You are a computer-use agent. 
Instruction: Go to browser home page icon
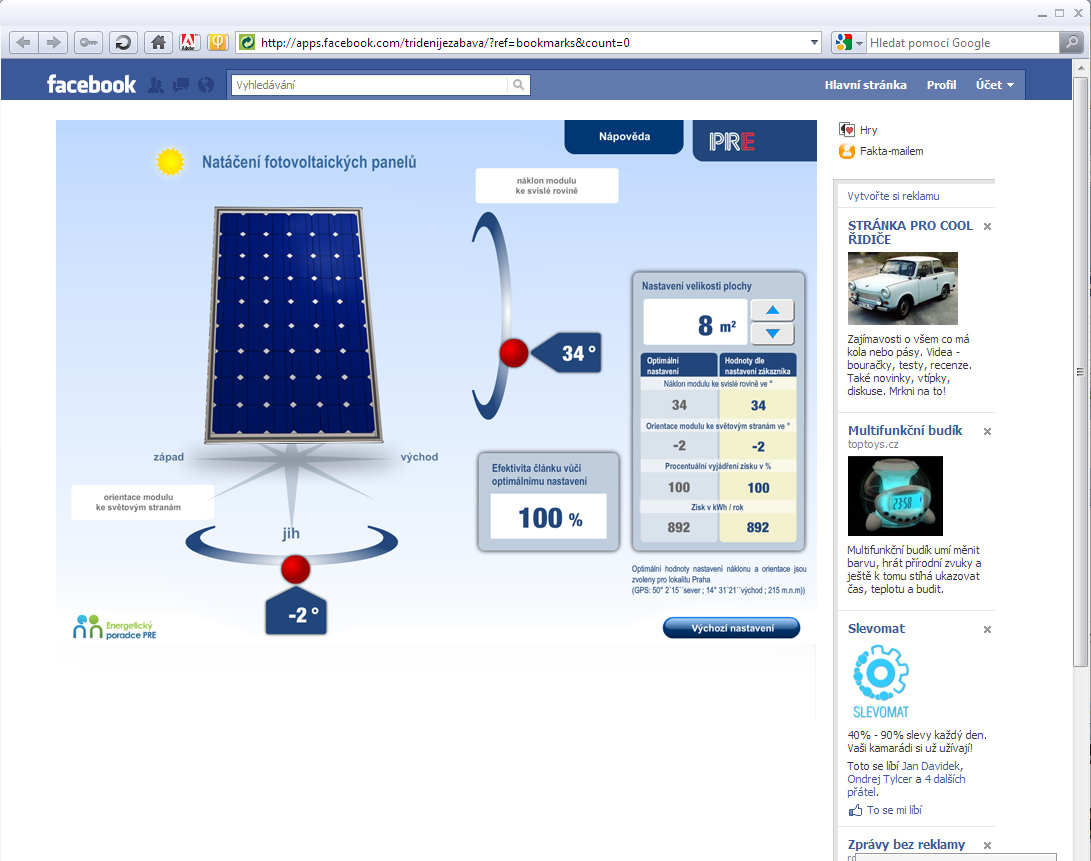[157, 42]
